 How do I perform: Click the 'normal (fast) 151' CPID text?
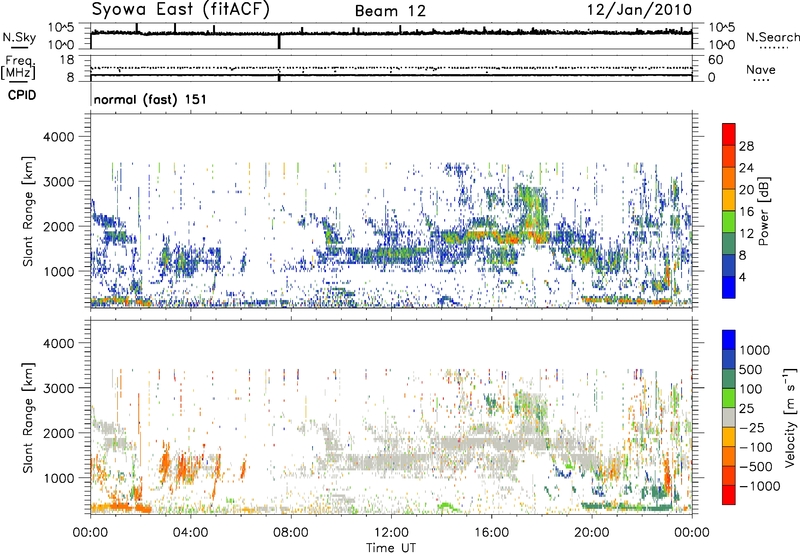point(150,99)
